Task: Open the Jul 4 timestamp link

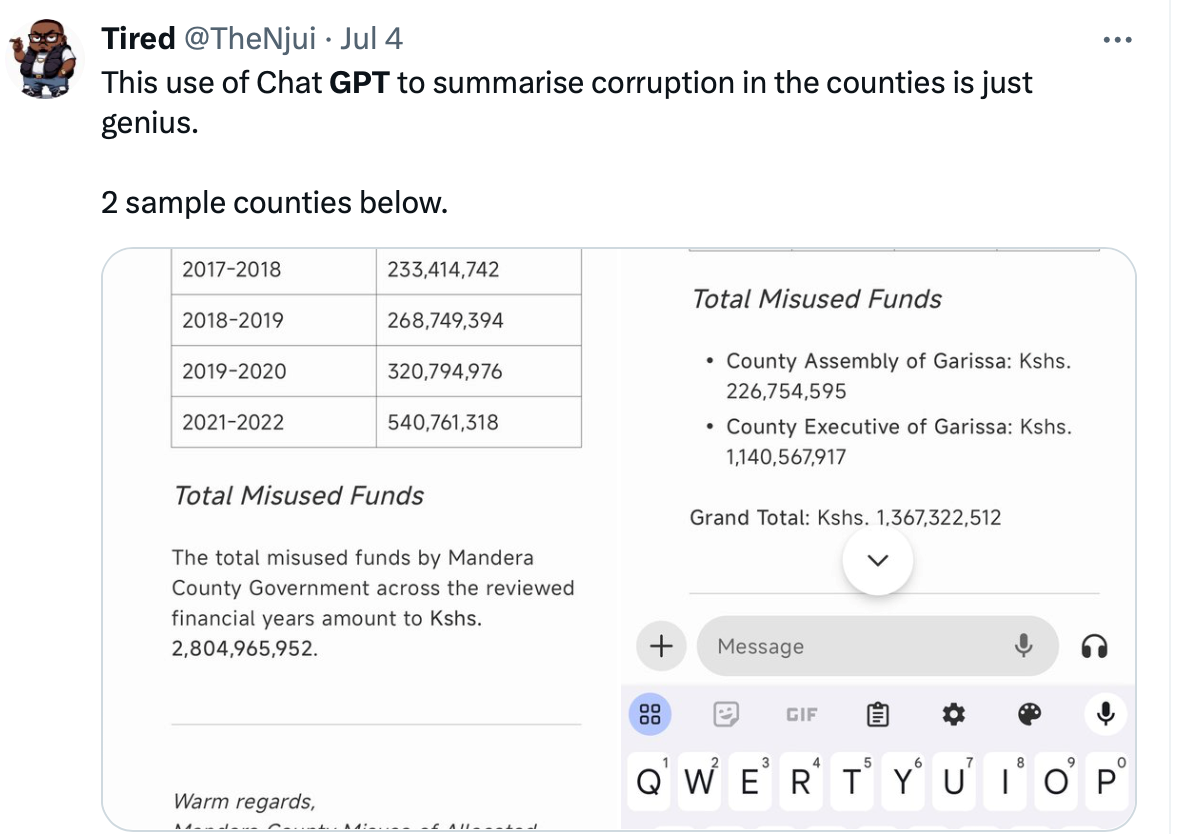Action: (x=371, y=38)
